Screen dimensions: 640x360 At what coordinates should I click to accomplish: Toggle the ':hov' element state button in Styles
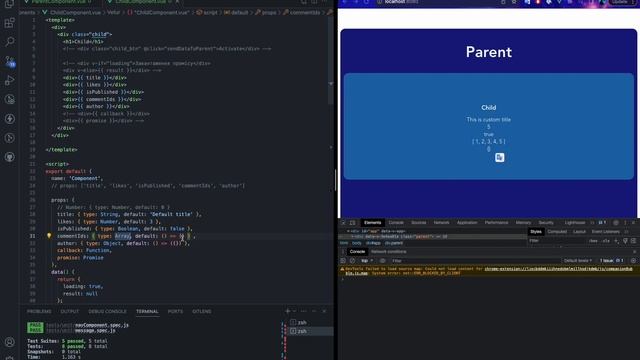point(593,241)
